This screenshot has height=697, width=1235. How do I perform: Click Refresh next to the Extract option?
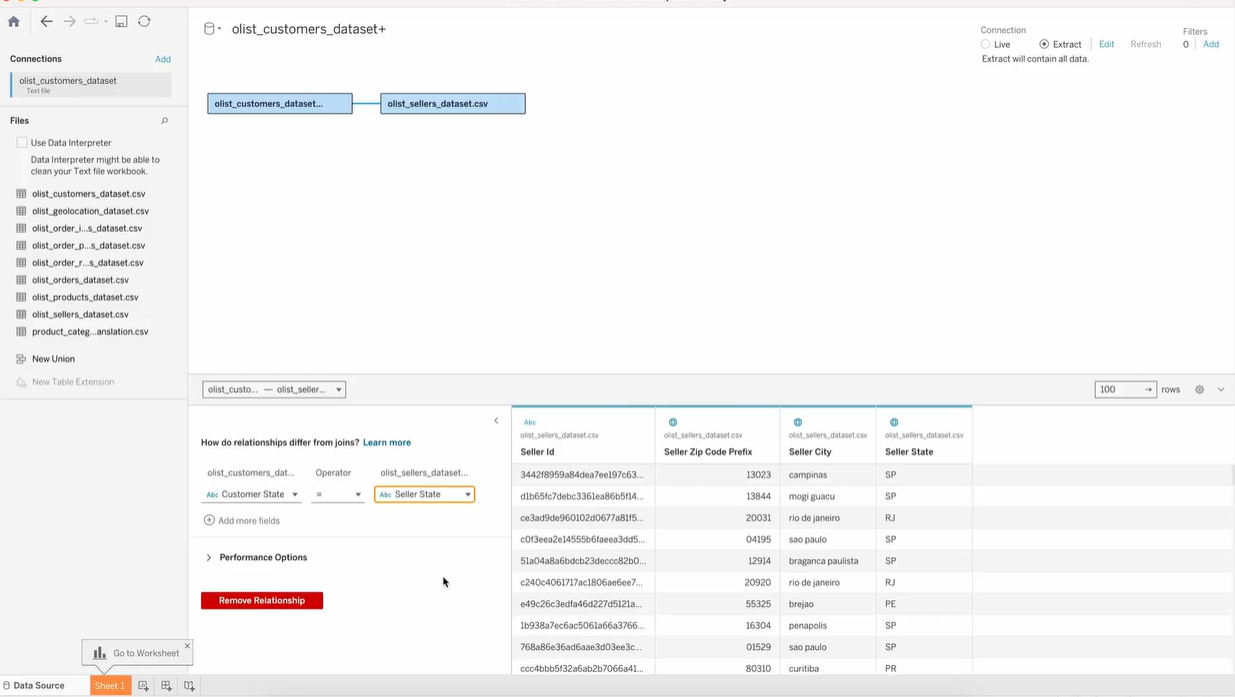click(1146, 45)
